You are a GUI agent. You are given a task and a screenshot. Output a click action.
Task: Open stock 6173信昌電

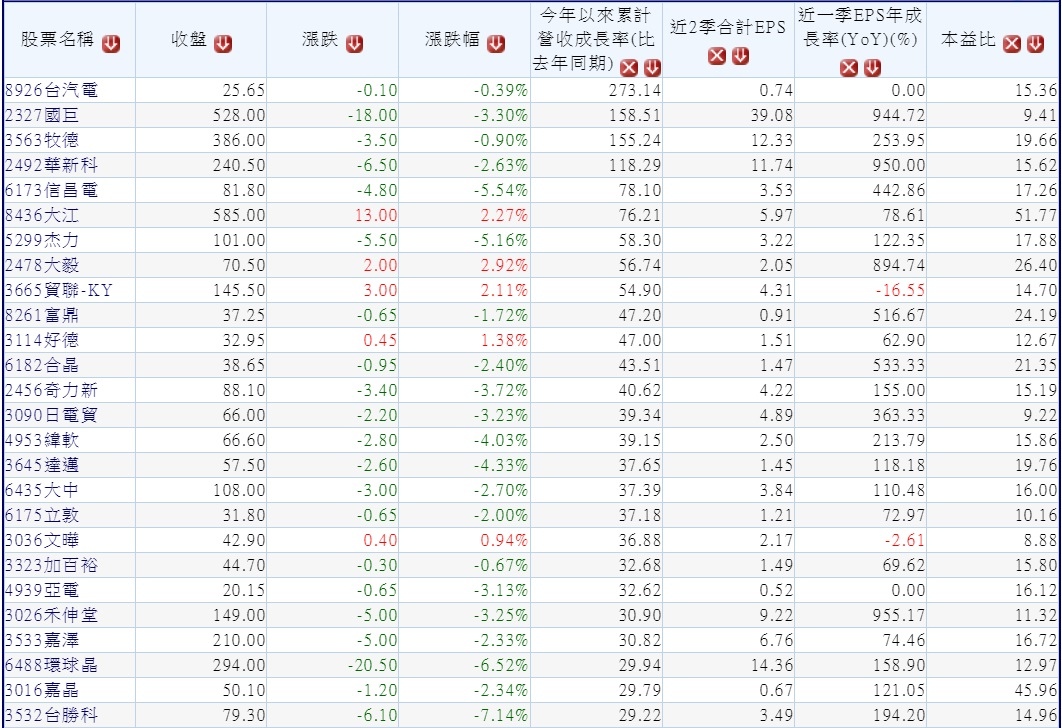click(x=51, y=190)
